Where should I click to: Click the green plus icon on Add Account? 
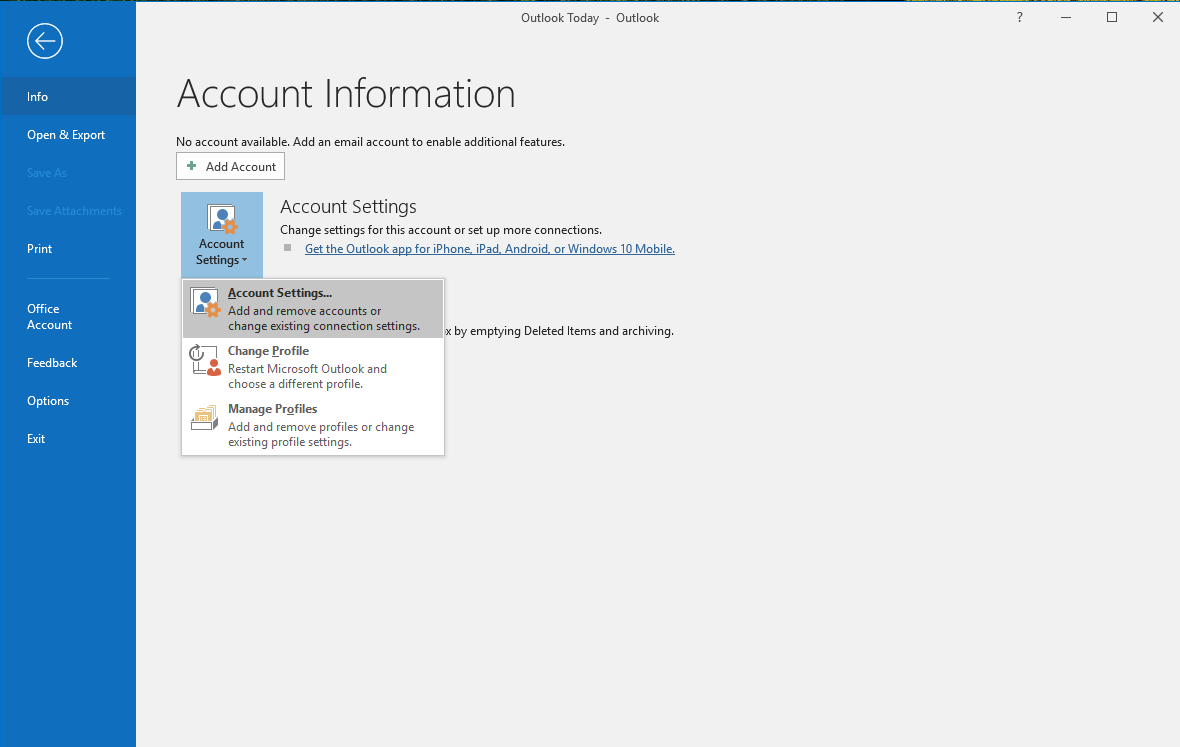click(x=192, y=166)
